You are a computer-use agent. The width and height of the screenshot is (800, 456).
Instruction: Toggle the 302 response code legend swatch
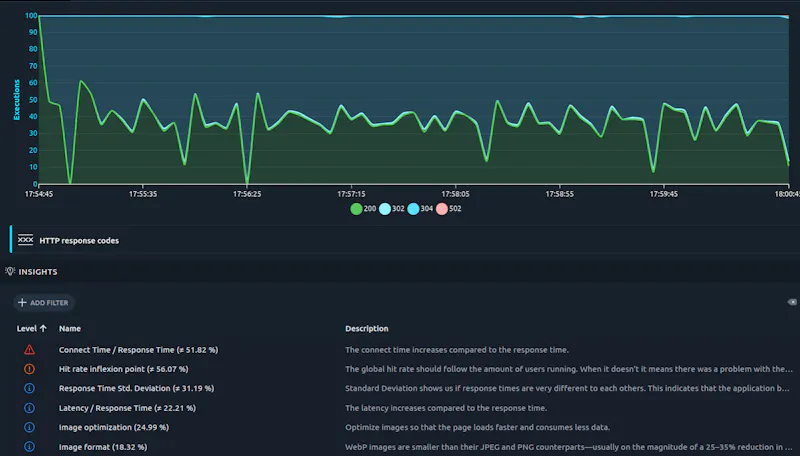[385, 209]
